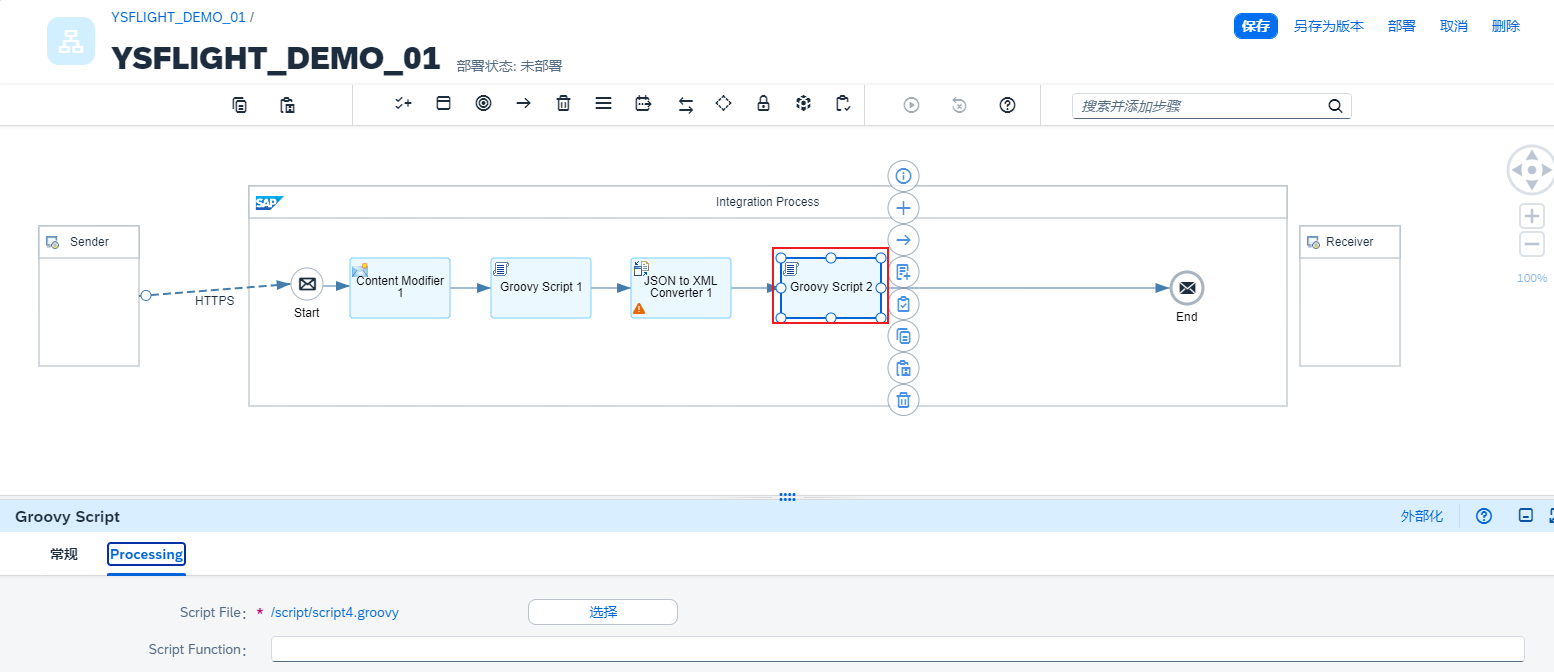Open the Participants palette with checkmark-plus icon

[403, 104]
